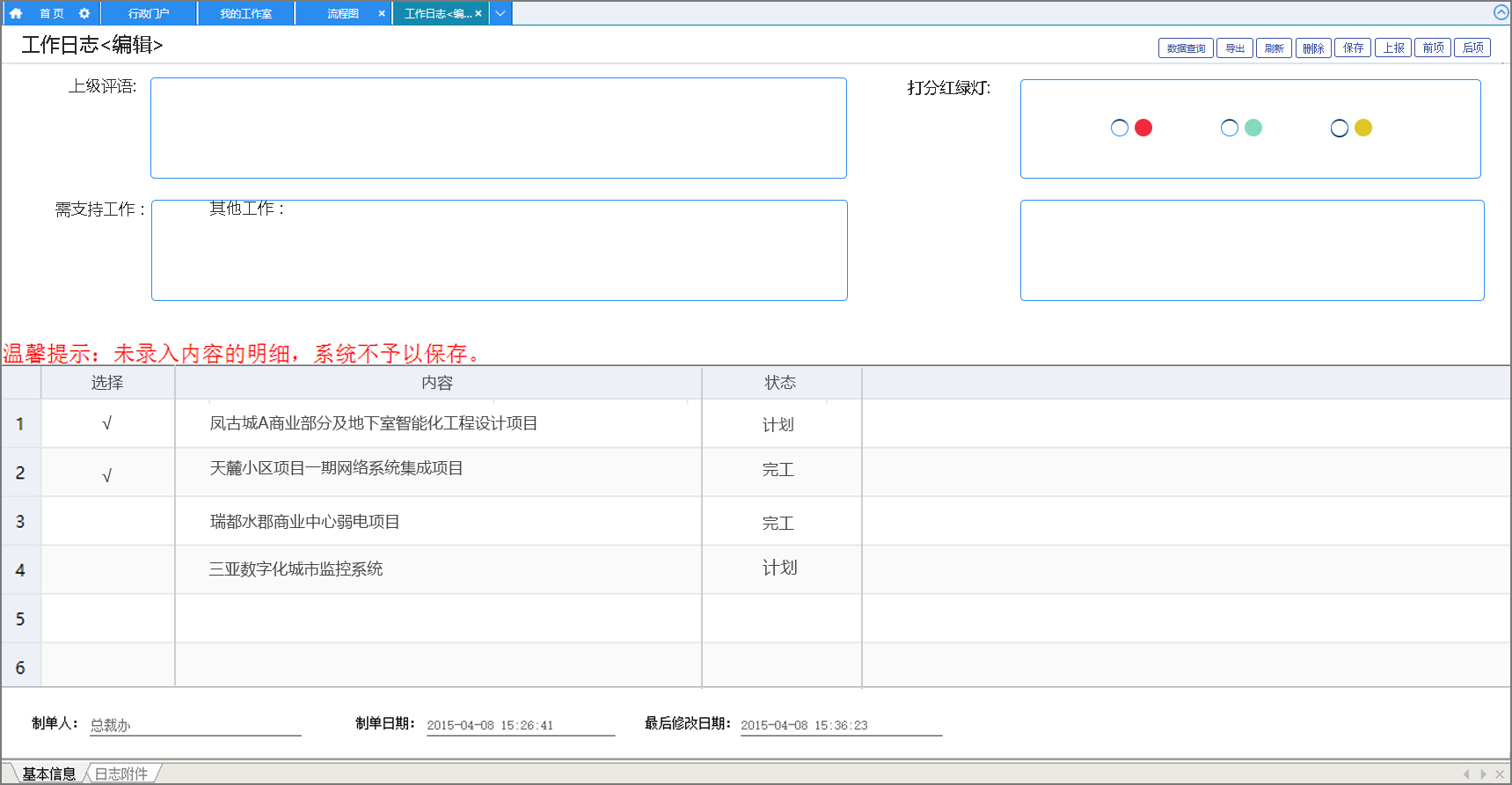Click the 选择 column header

pos(107,383)
